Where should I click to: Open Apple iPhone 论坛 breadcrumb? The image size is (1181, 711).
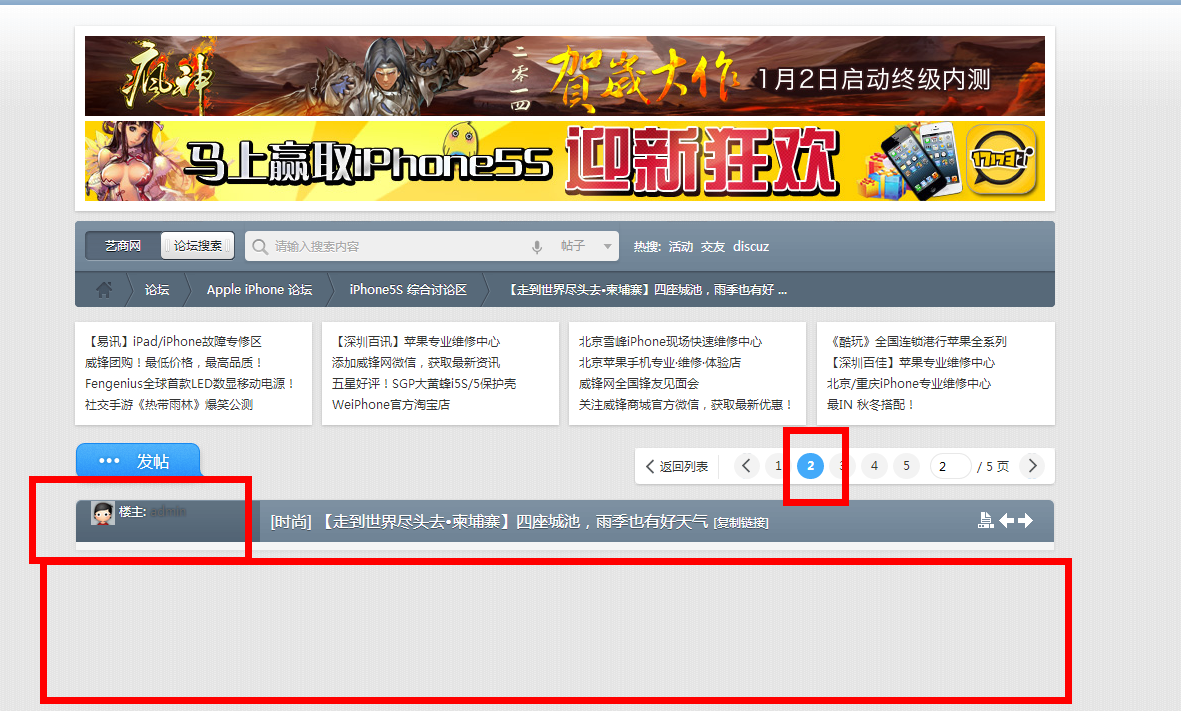click(259, 289)
